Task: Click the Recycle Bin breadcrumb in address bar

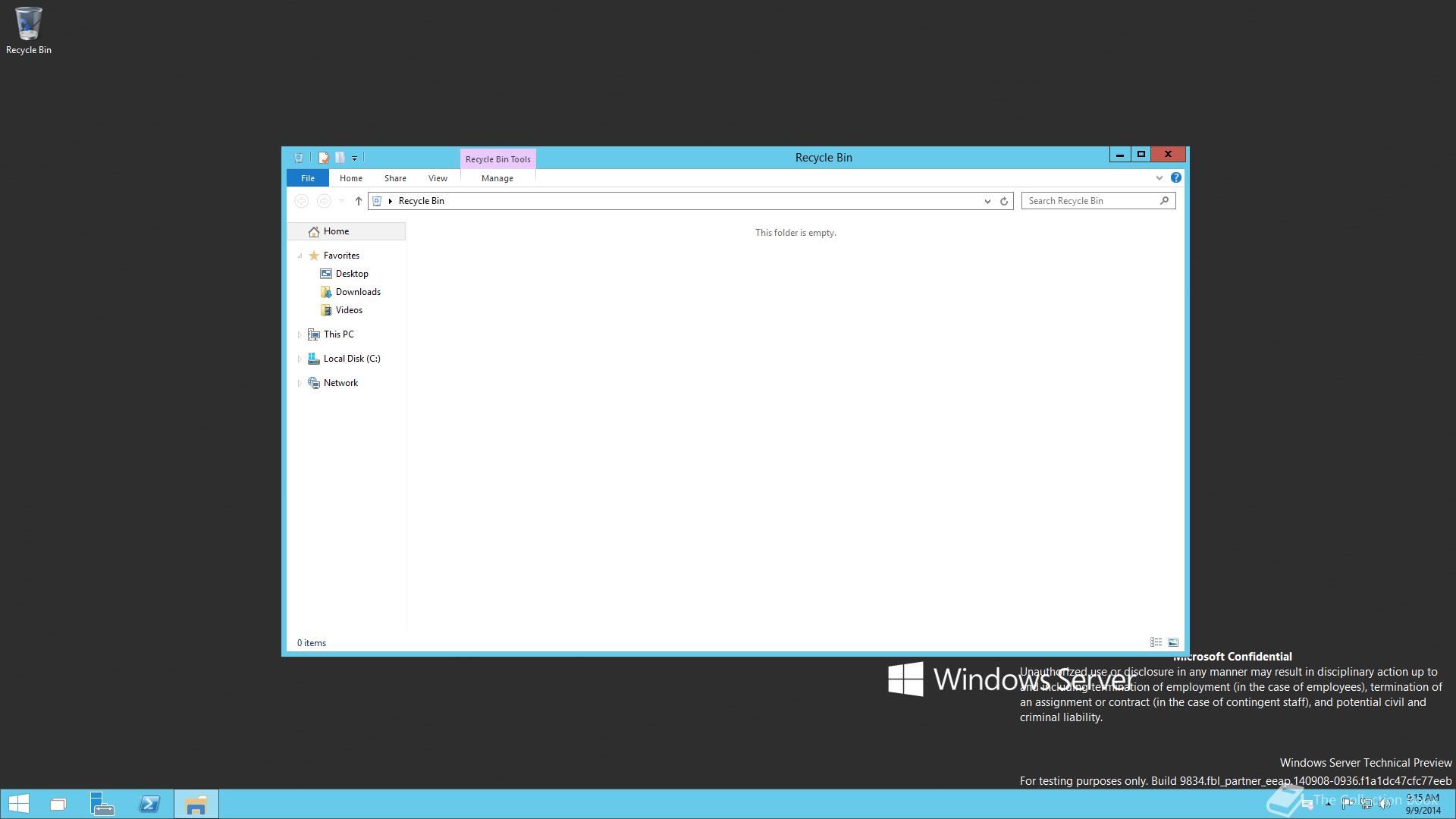Action: click(422, 201)
